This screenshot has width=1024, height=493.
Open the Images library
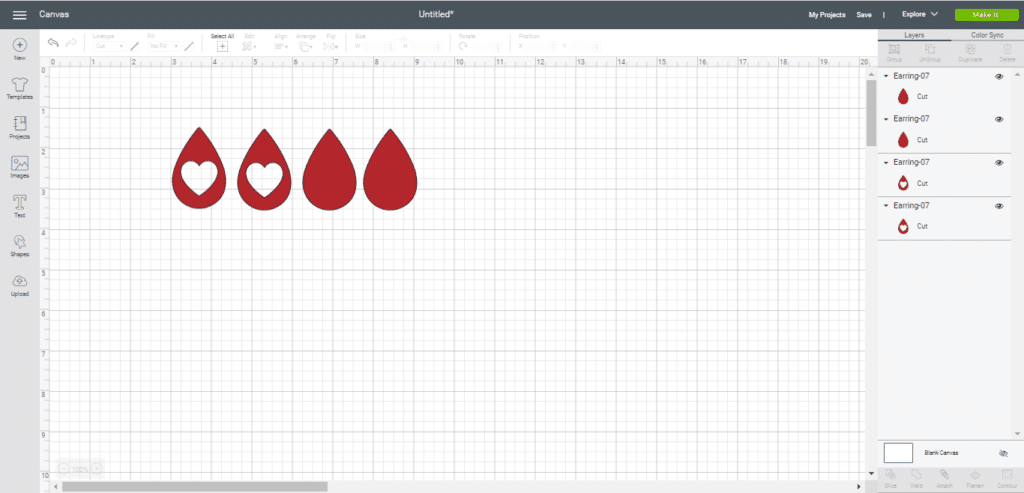pos(19,164)
